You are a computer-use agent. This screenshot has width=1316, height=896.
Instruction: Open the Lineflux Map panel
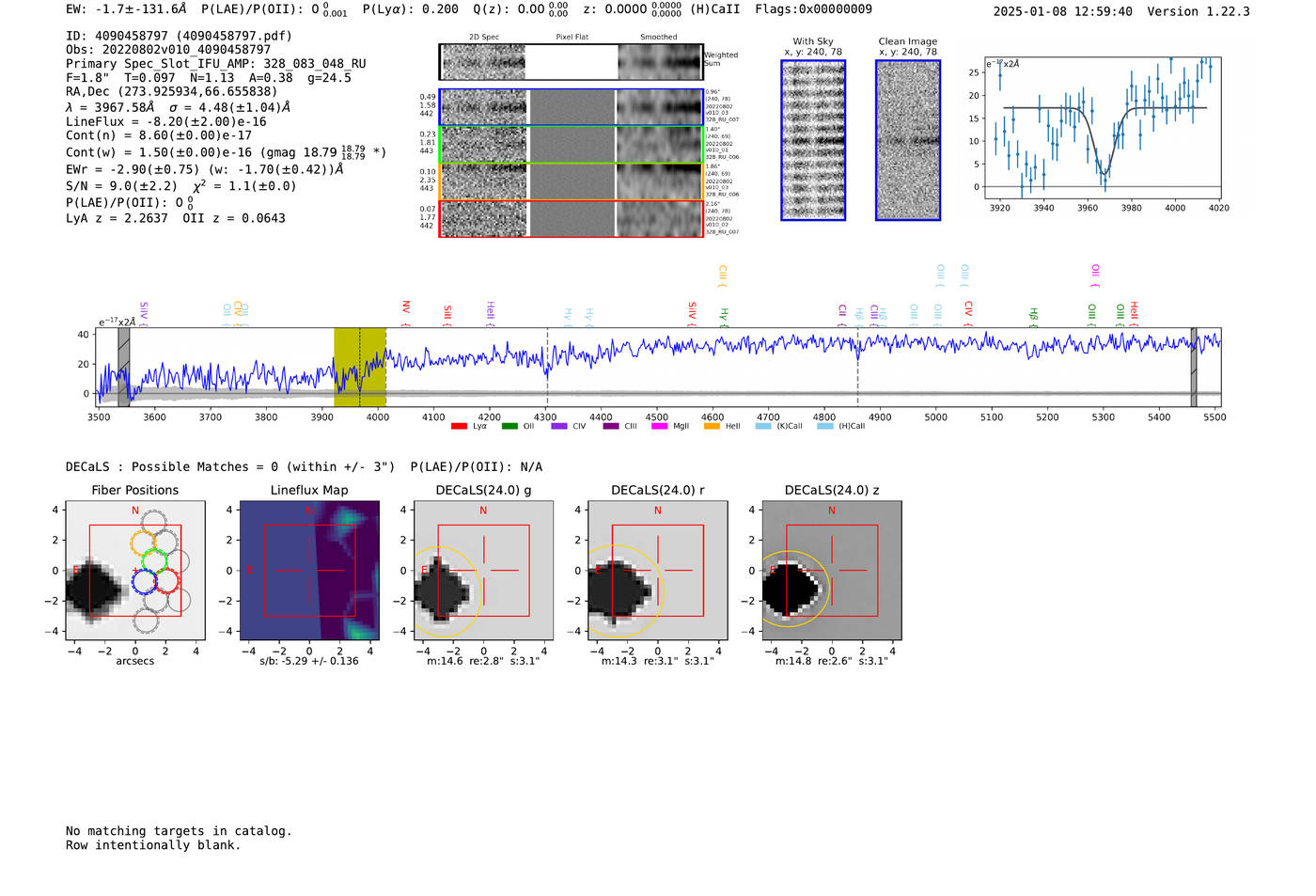coord(309,571)
